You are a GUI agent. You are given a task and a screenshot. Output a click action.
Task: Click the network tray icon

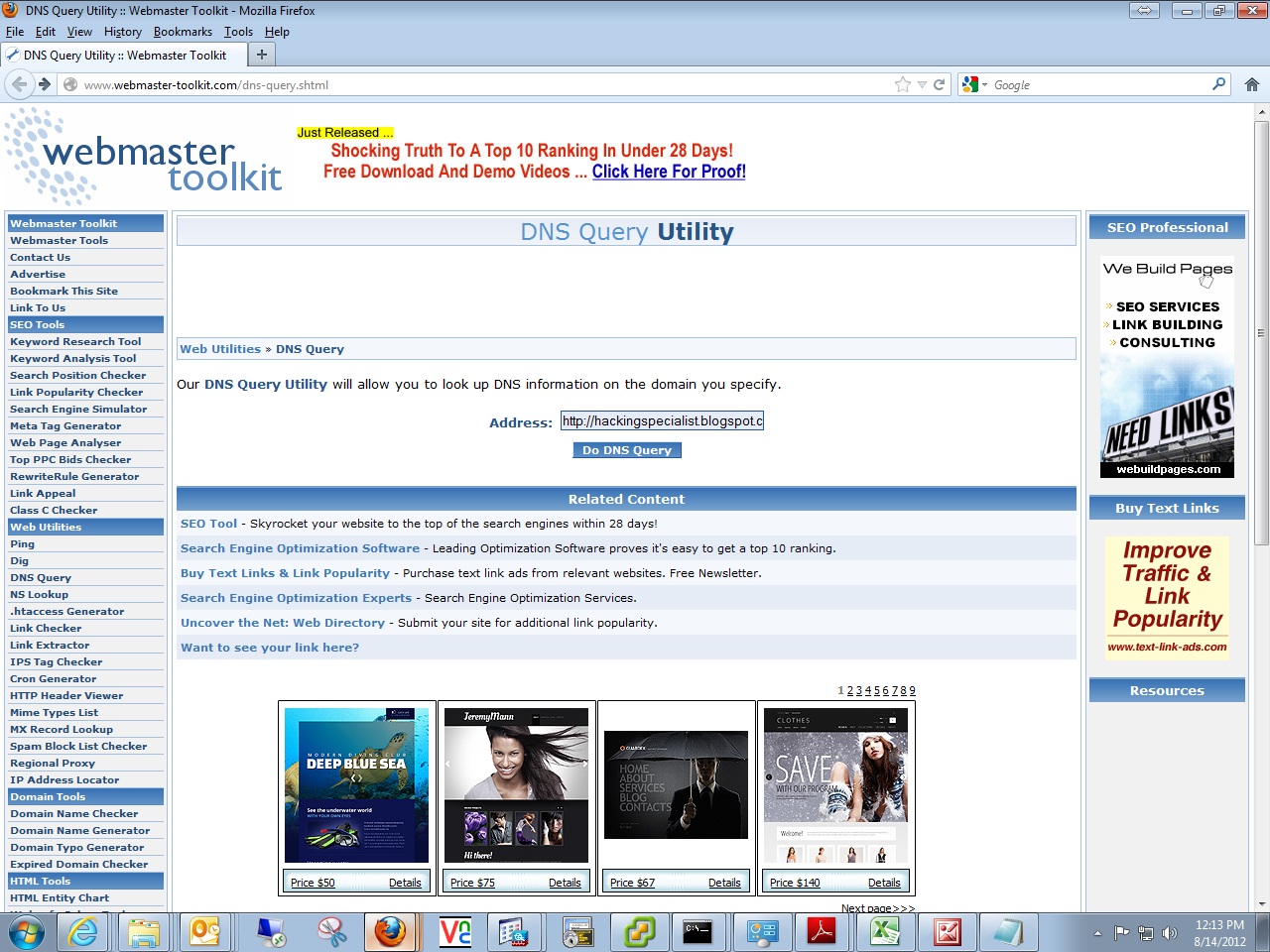coord(1146,933)
